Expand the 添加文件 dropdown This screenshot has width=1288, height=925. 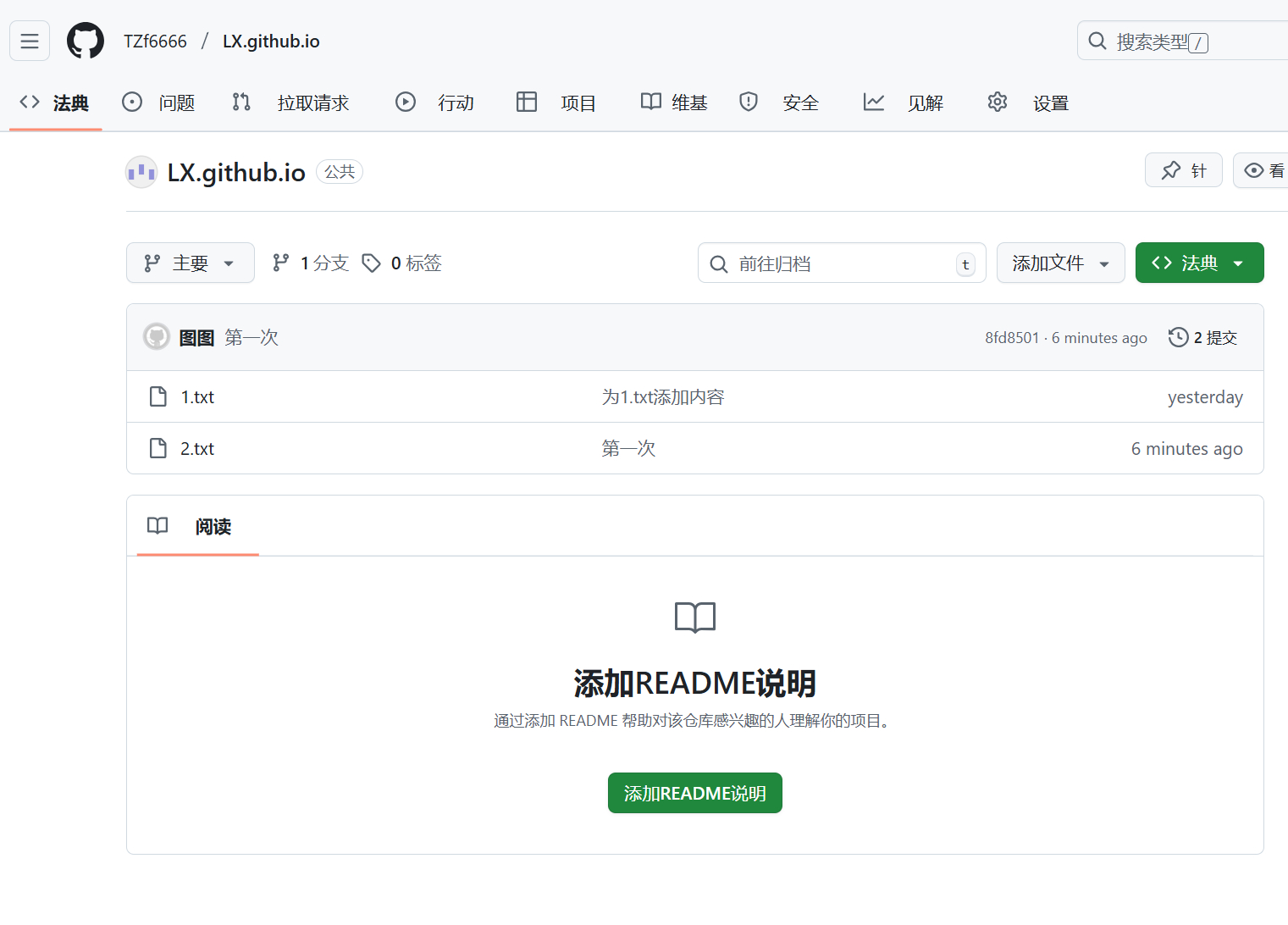pyautogui.click(x=1060, y=263)
